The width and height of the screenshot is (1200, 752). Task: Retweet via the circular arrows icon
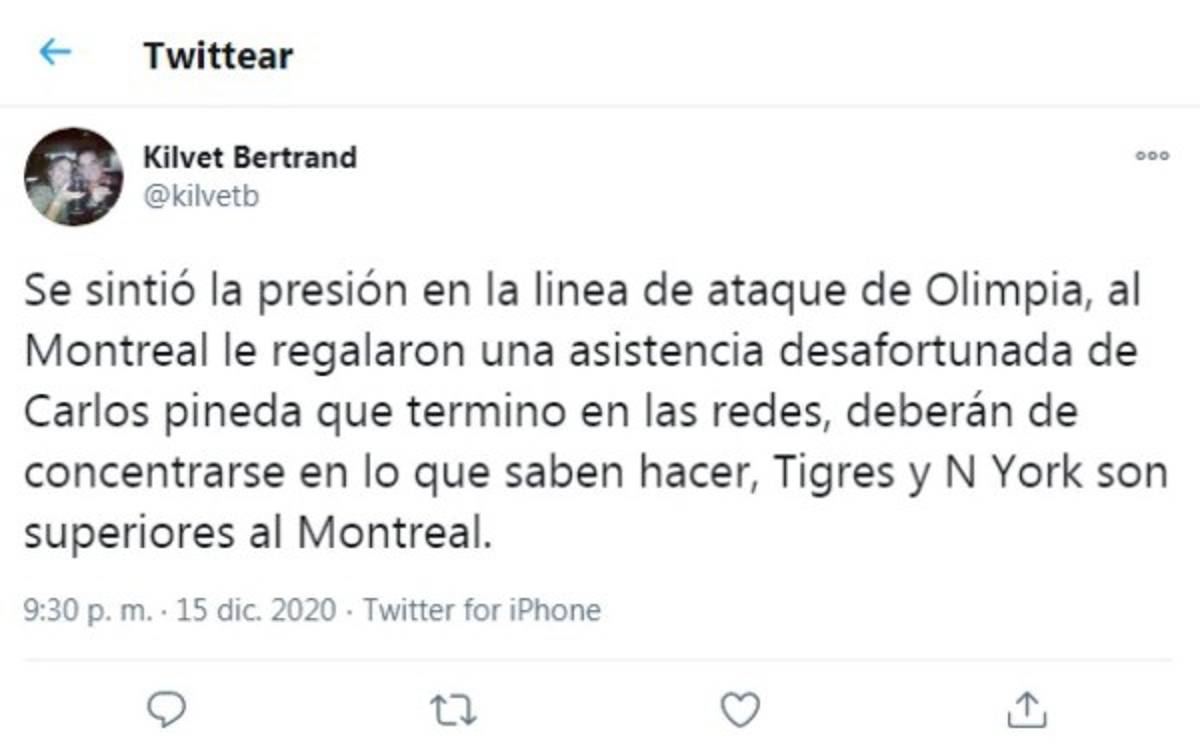(452, 707)
